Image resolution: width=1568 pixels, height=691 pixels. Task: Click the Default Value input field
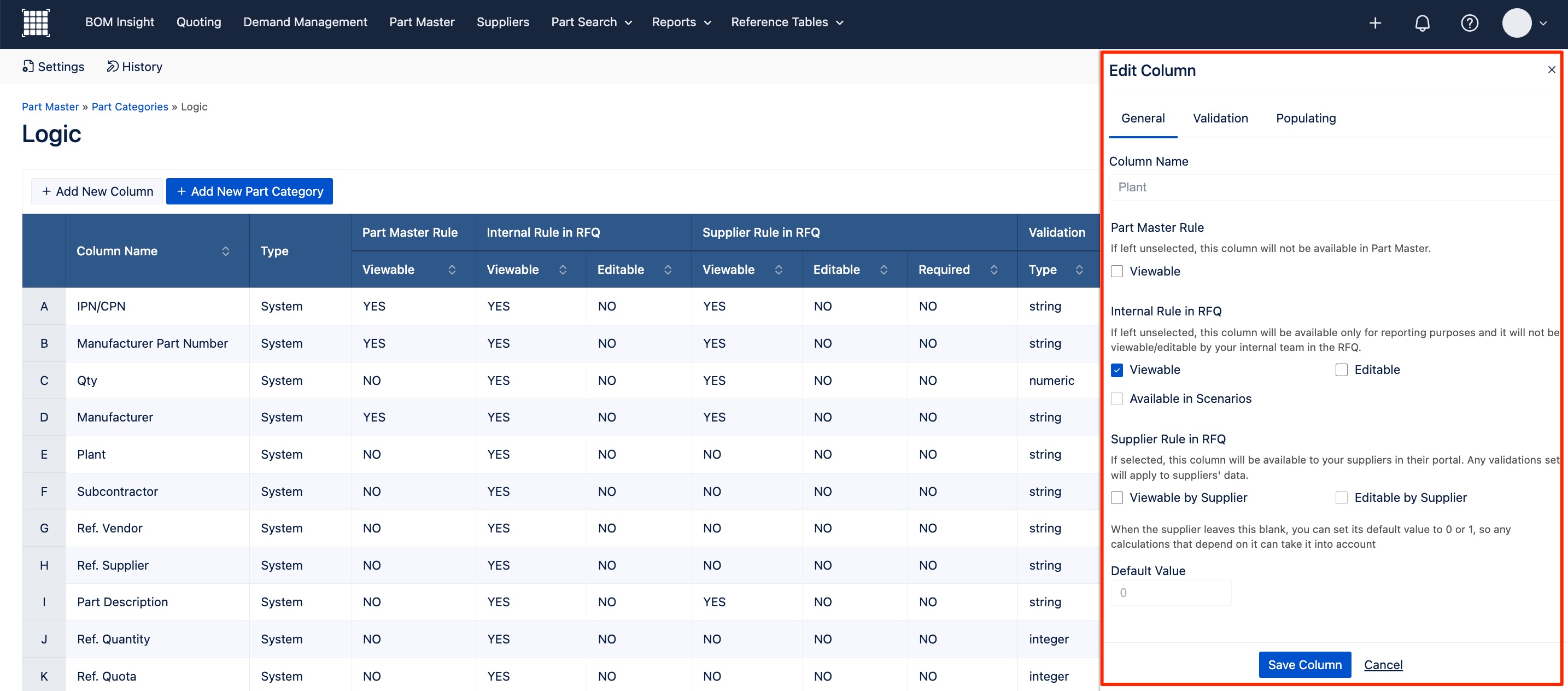1171,593
